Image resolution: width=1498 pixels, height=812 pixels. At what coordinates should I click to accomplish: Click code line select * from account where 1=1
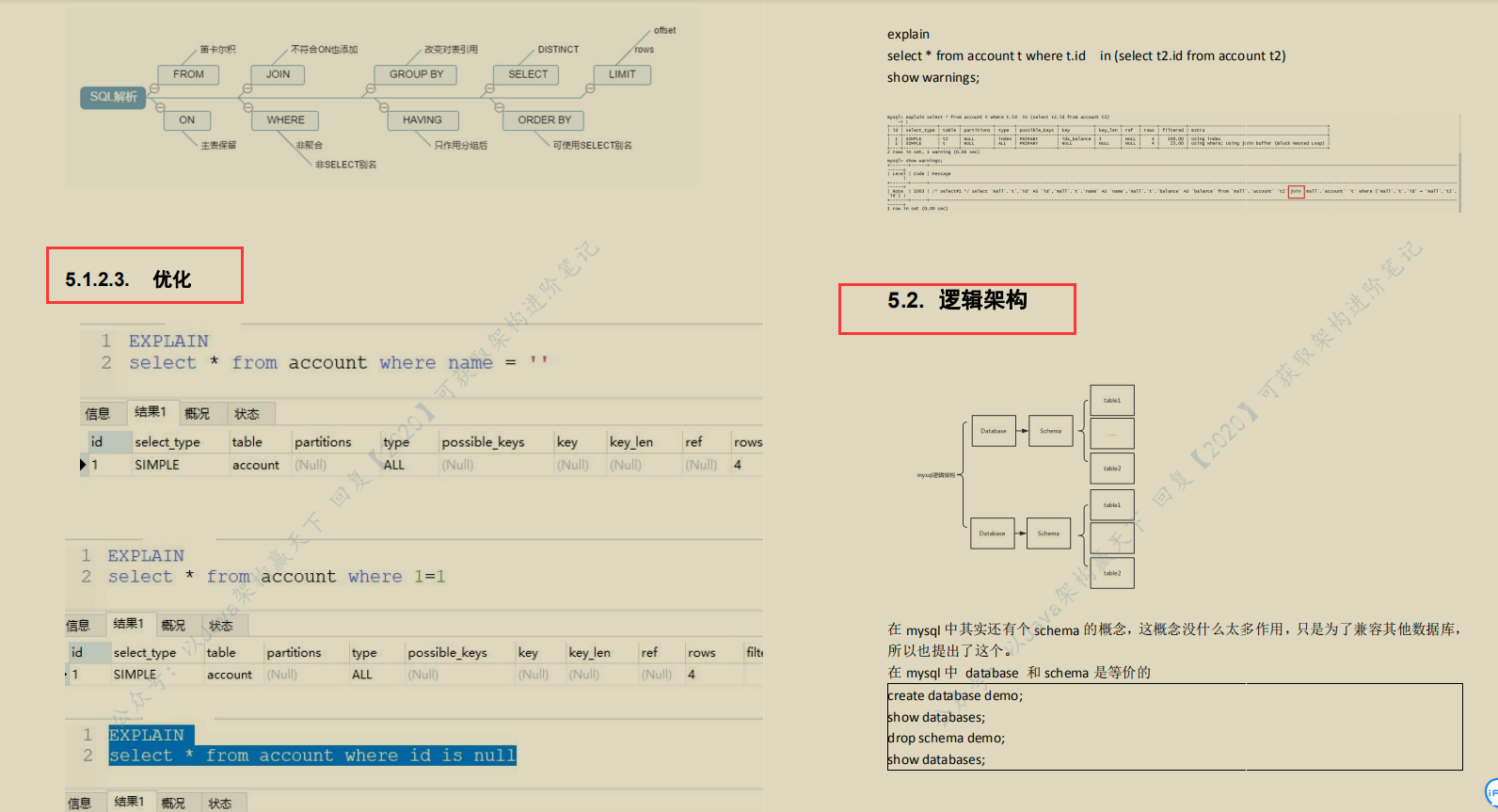point(277,577)
